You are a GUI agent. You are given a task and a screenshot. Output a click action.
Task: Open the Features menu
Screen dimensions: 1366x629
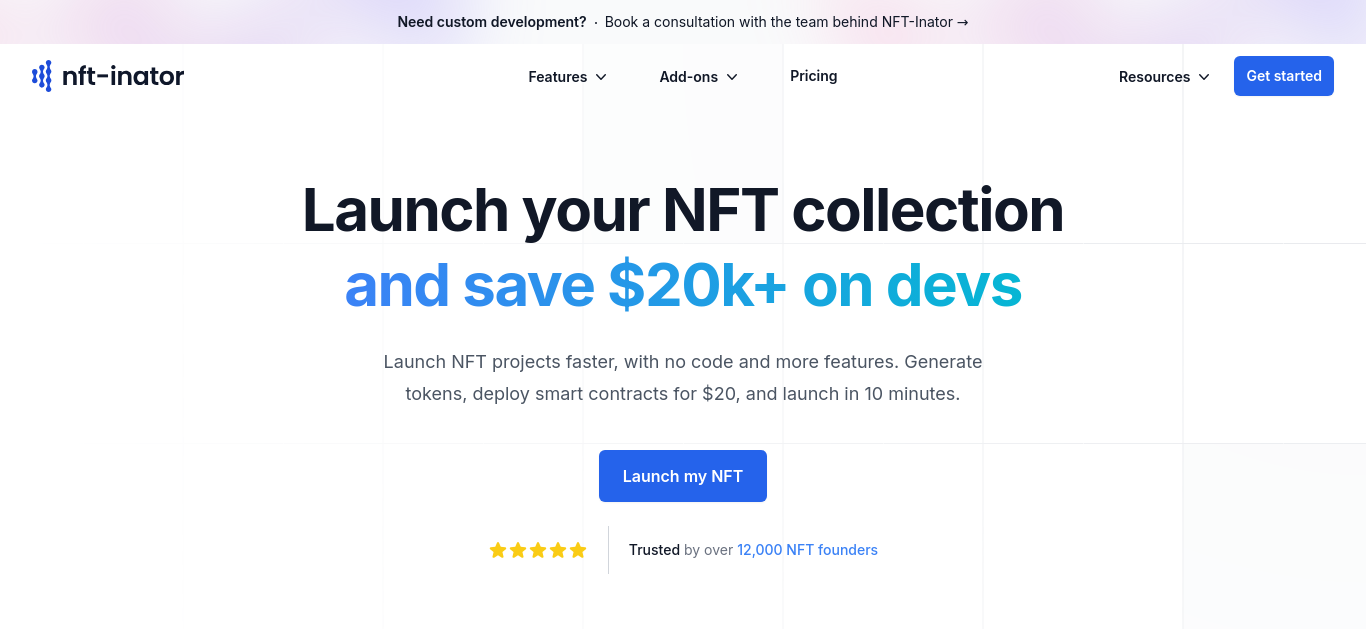tap(568, 77)
